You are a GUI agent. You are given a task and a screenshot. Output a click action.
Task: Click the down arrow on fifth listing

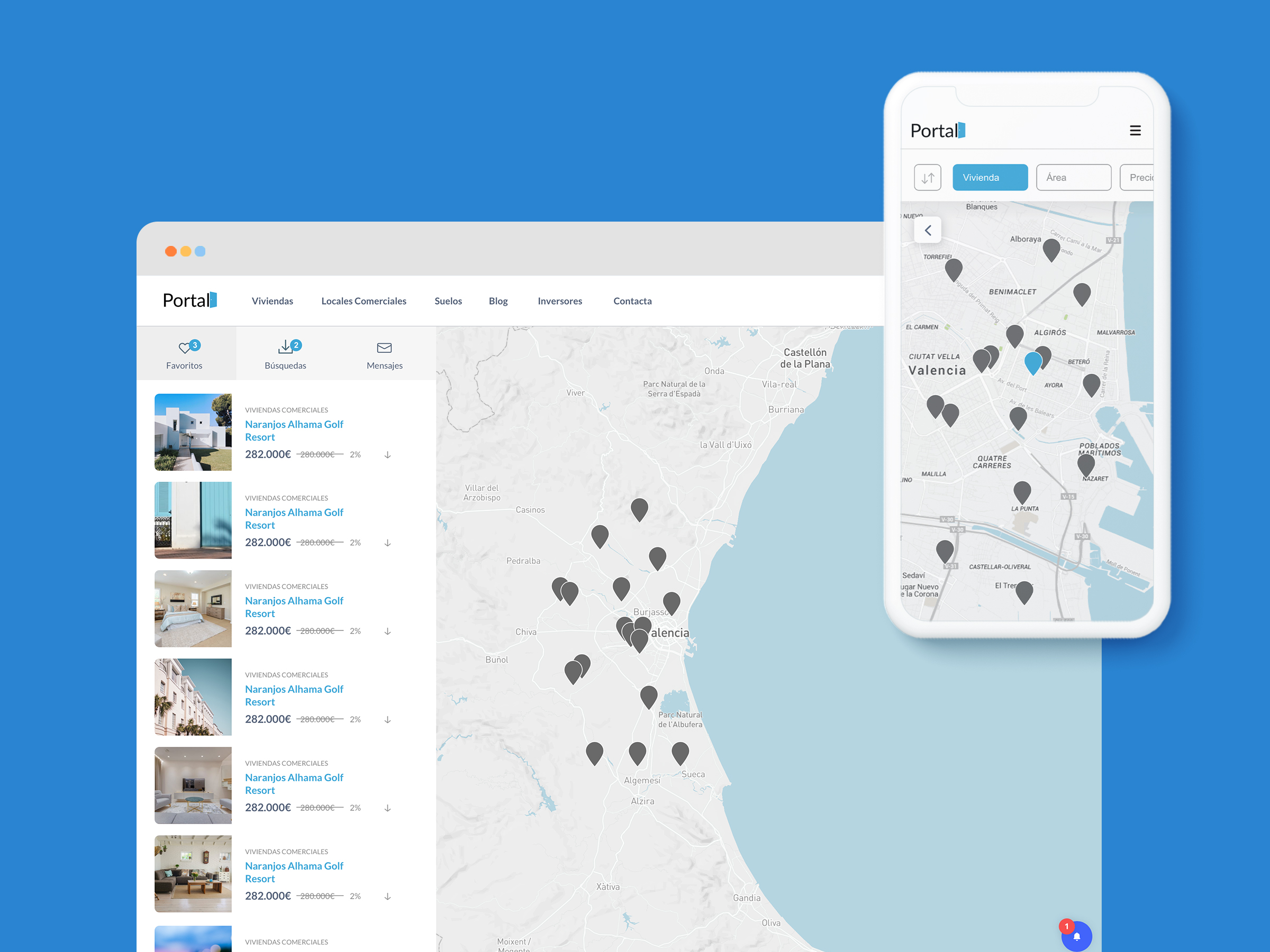click(387, 808)
